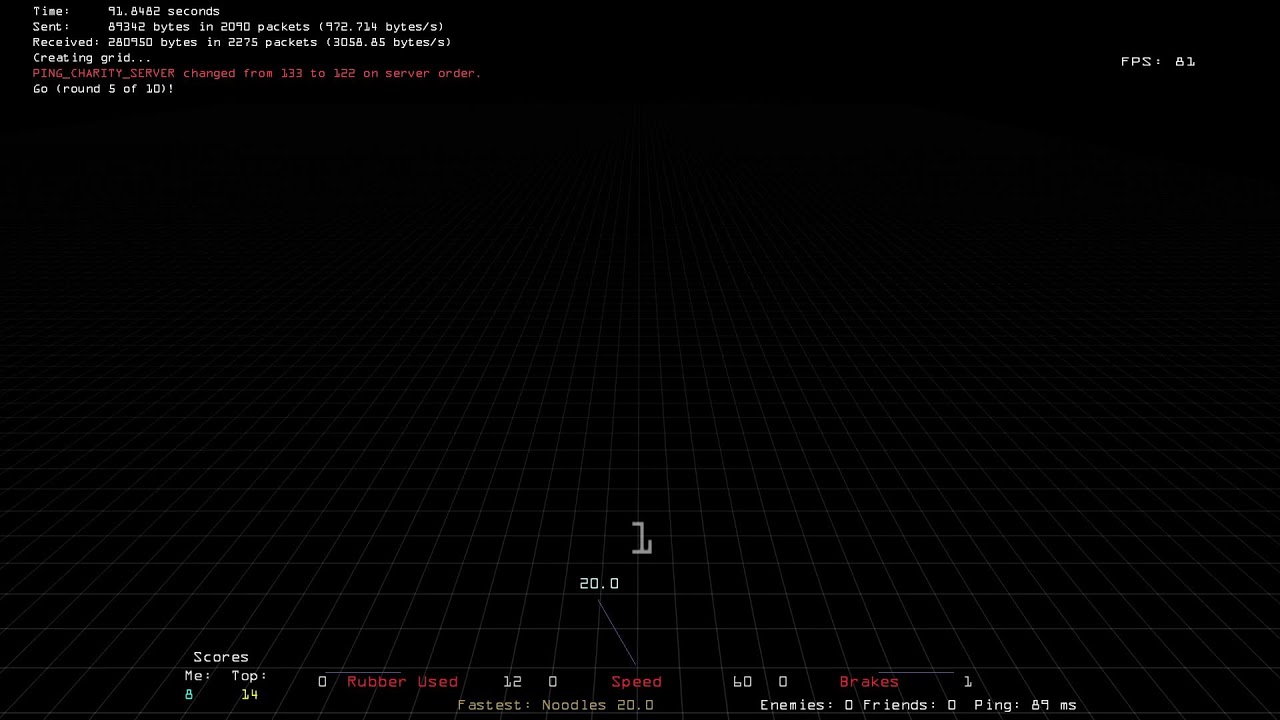Select the 'Received:' network stats line
Image resolution: width=1280 pixels, height=720 pixels.
pyautogui.click(x=242, y=42)
